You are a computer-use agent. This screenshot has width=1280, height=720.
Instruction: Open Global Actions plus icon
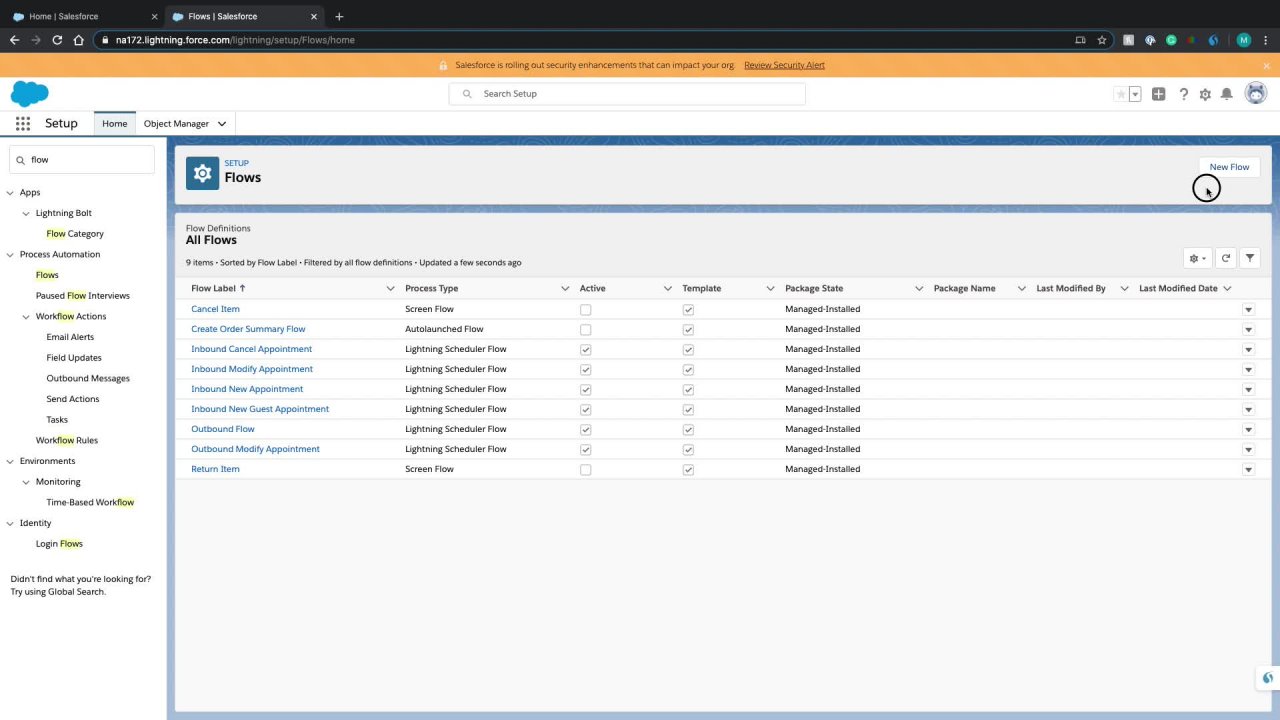[x=1158, y=94]
